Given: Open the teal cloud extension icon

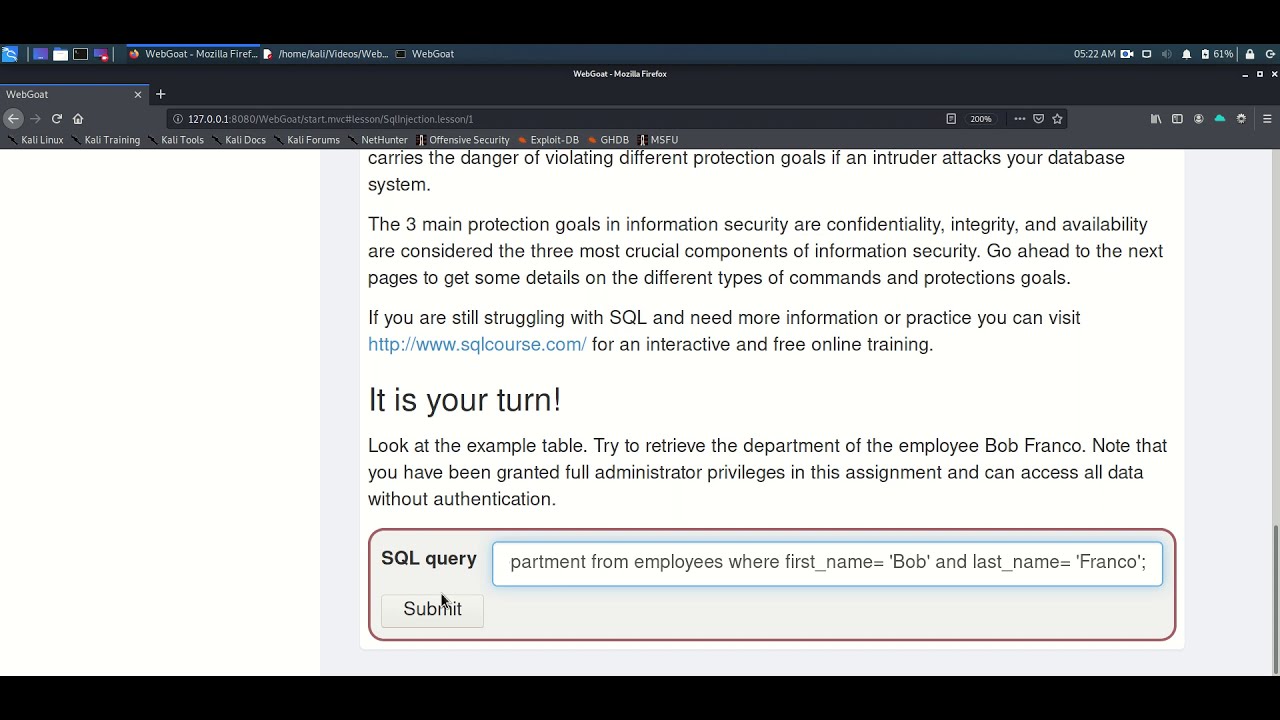Looking at the screenshot, I should point(1219,119).
